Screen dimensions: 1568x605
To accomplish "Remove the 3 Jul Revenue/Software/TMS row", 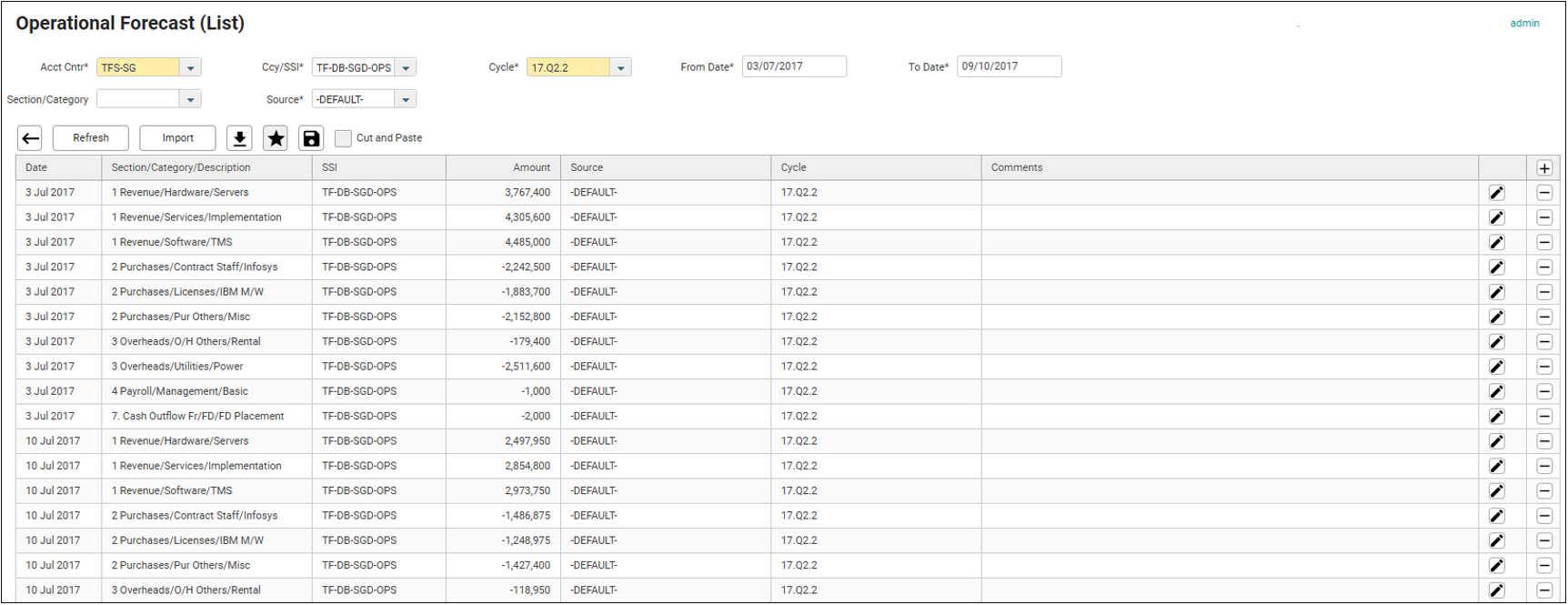I will (x=1543, y=243).
